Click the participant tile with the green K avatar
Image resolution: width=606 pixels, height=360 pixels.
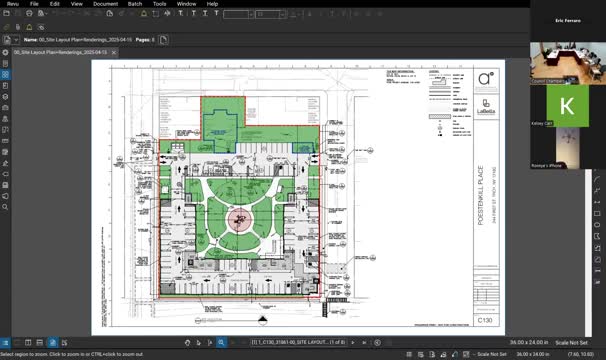click(567, 106)
